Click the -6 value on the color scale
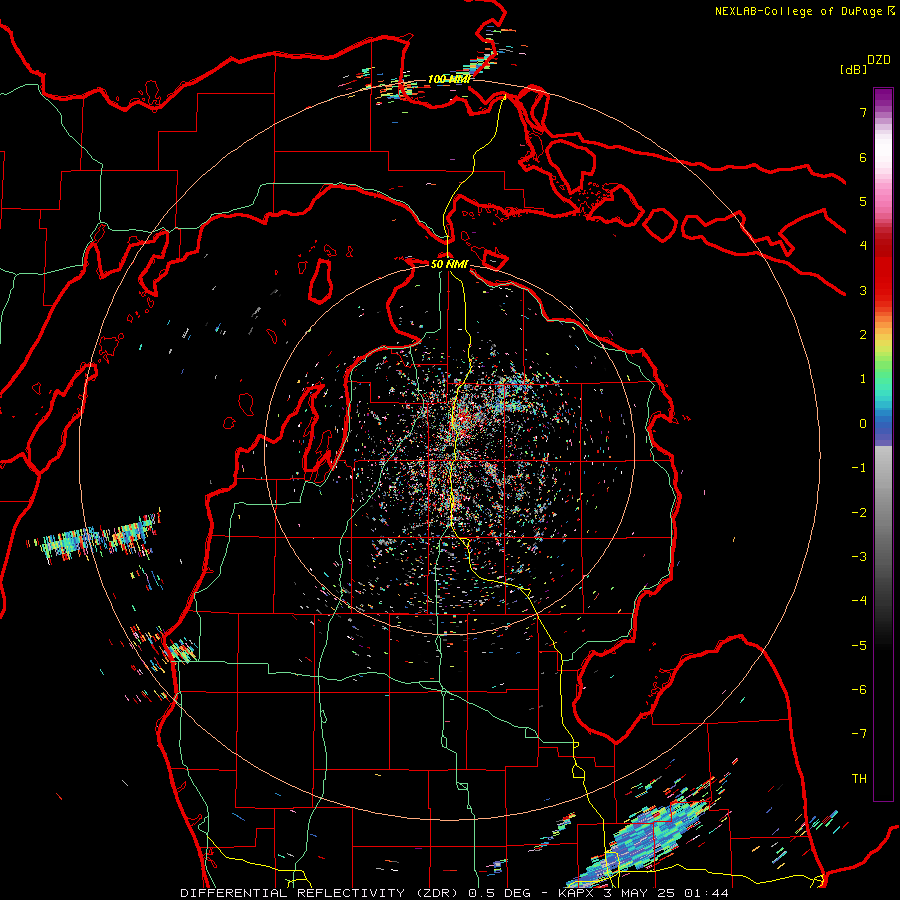 tap(859, 690)
